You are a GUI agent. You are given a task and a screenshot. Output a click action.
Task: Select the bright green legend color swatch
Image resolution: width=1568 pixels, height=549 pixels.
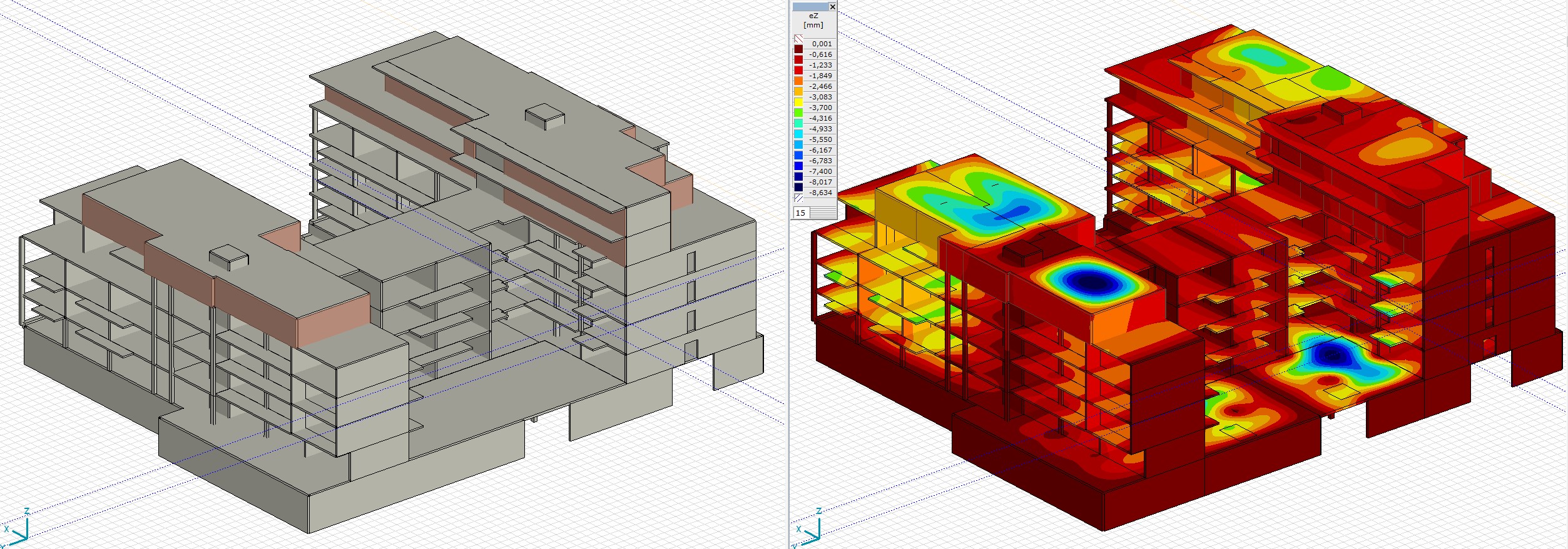point(798,113)
